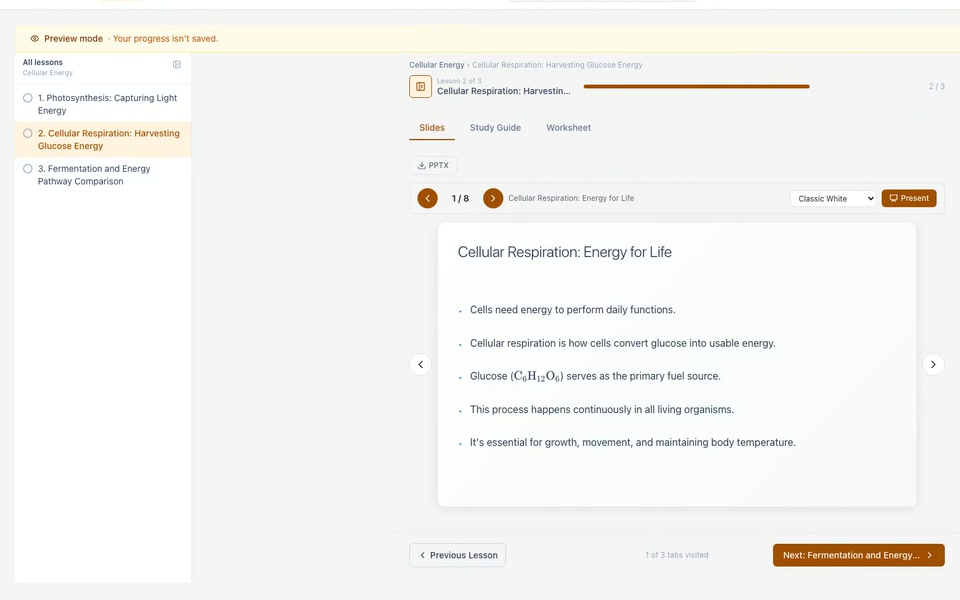The width and height of the screenshot is (960, 600).
Task: Click the All lessons heading
Action: pos(43,62)
